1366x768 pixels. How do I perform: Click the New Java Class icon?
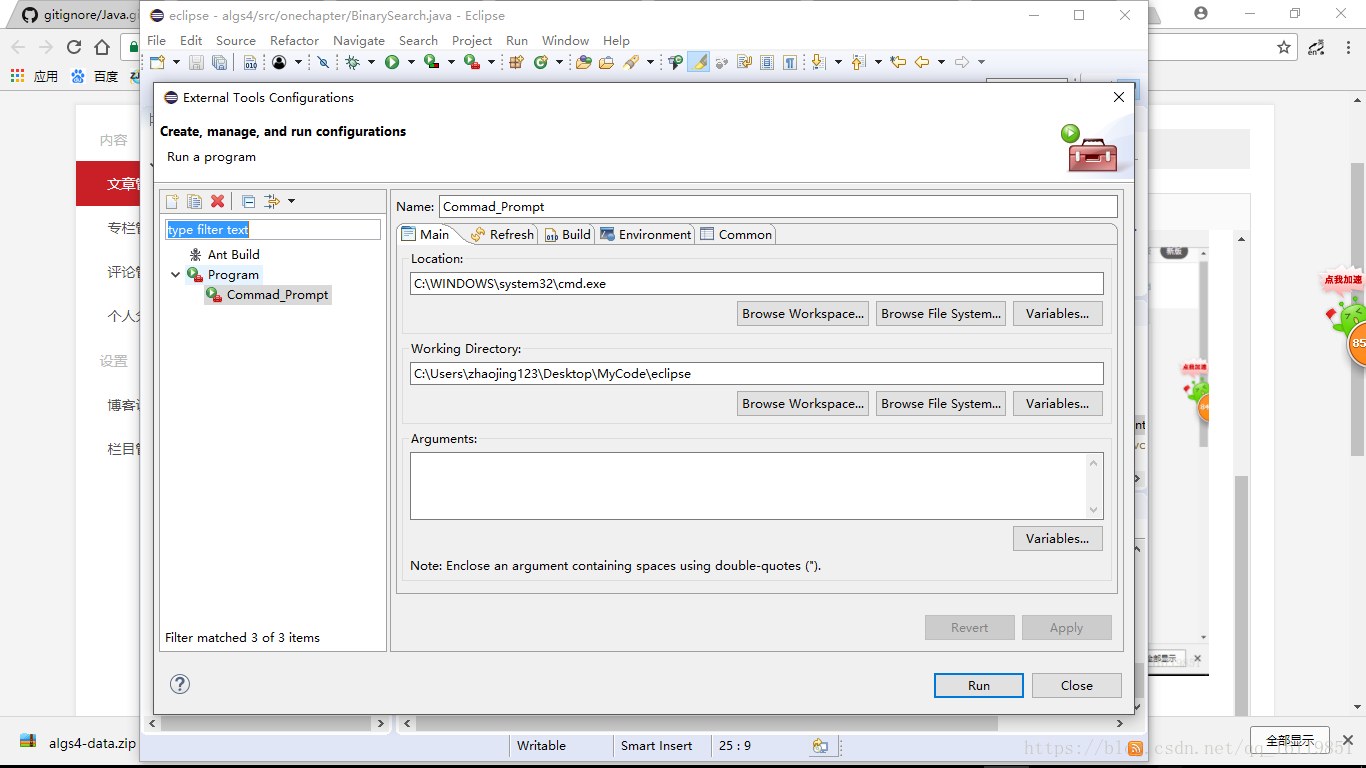pos(541,62)
